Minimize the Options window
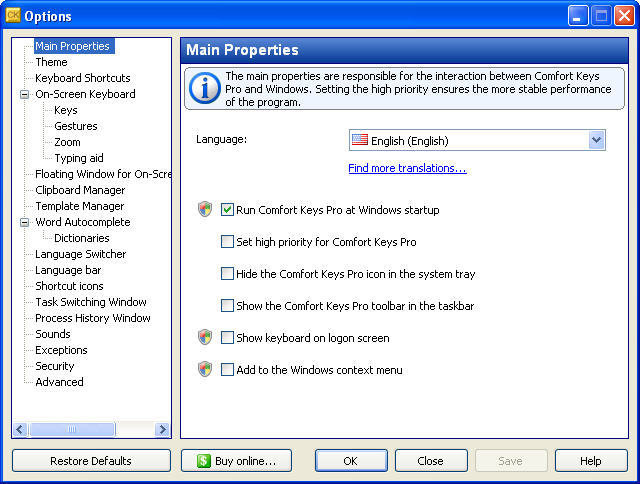This screenshot has width=640, height=484. [577, 16]
